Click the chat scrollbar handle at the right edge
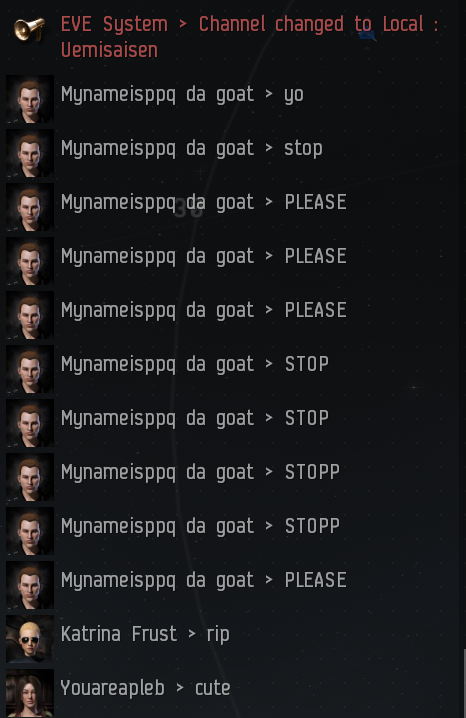466x718 pixels. pyautogui.click(x=464, y=683)
